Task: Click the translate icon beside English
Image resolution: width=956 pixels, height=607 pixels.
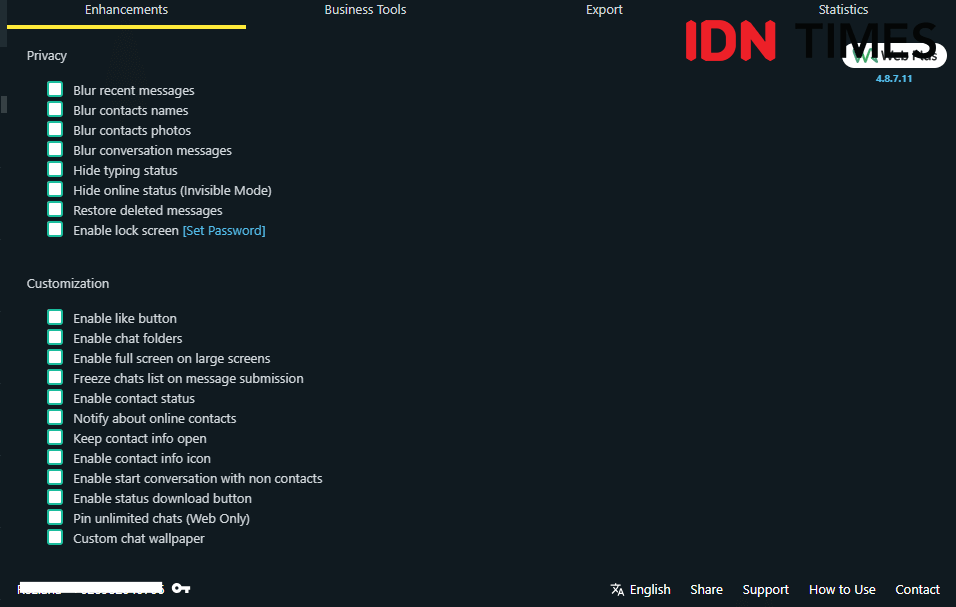Action: 617,589
